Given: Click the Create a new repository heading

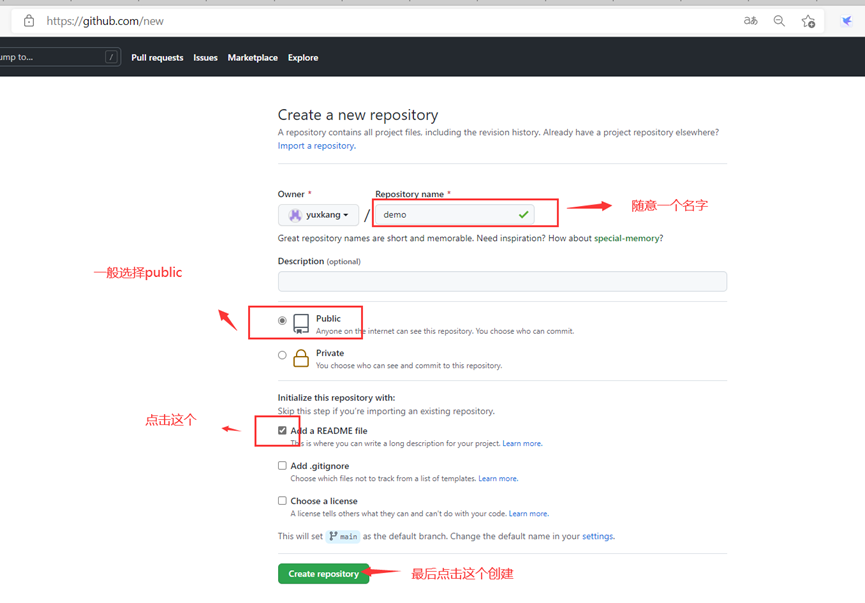Looking at the screenshot, I should [x=358, y=115].
